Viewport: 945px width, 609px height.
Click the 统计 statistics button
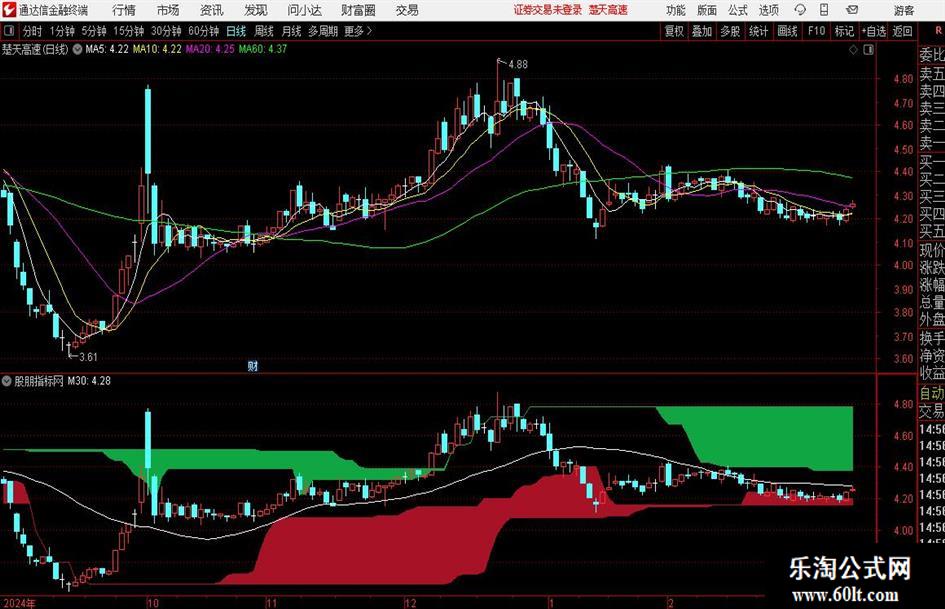click(x=758, y=31)
